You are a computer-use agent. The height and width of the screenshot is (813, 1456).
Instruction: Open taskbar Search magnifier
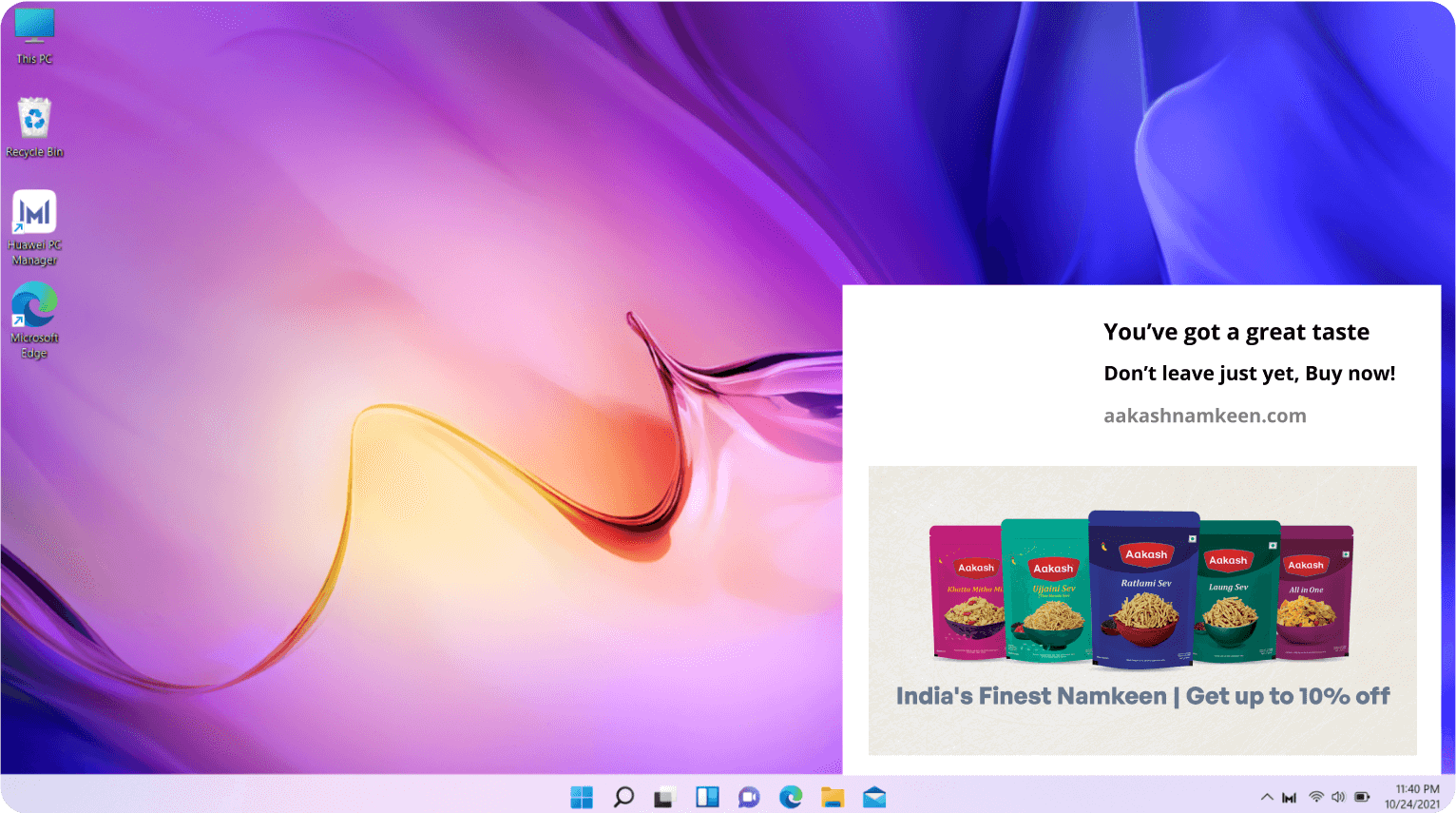[623, 797]
